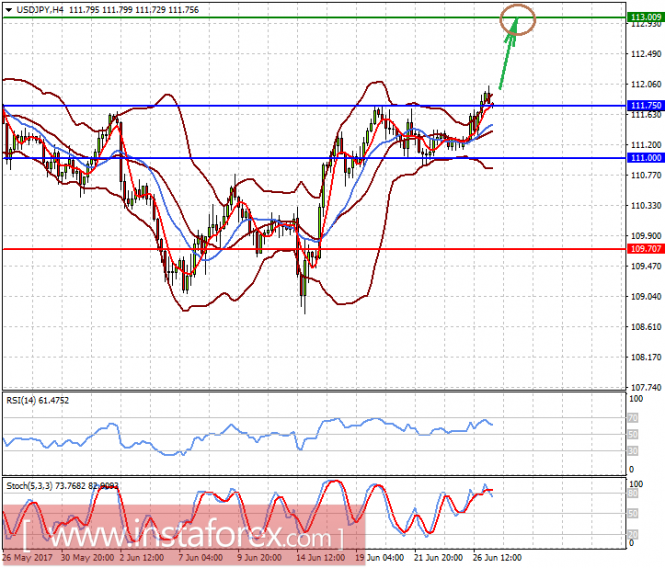The height and width of the screenshot is (568, 665).
Task: Click the 108.610 value on price axis
Action: point(645,327)
